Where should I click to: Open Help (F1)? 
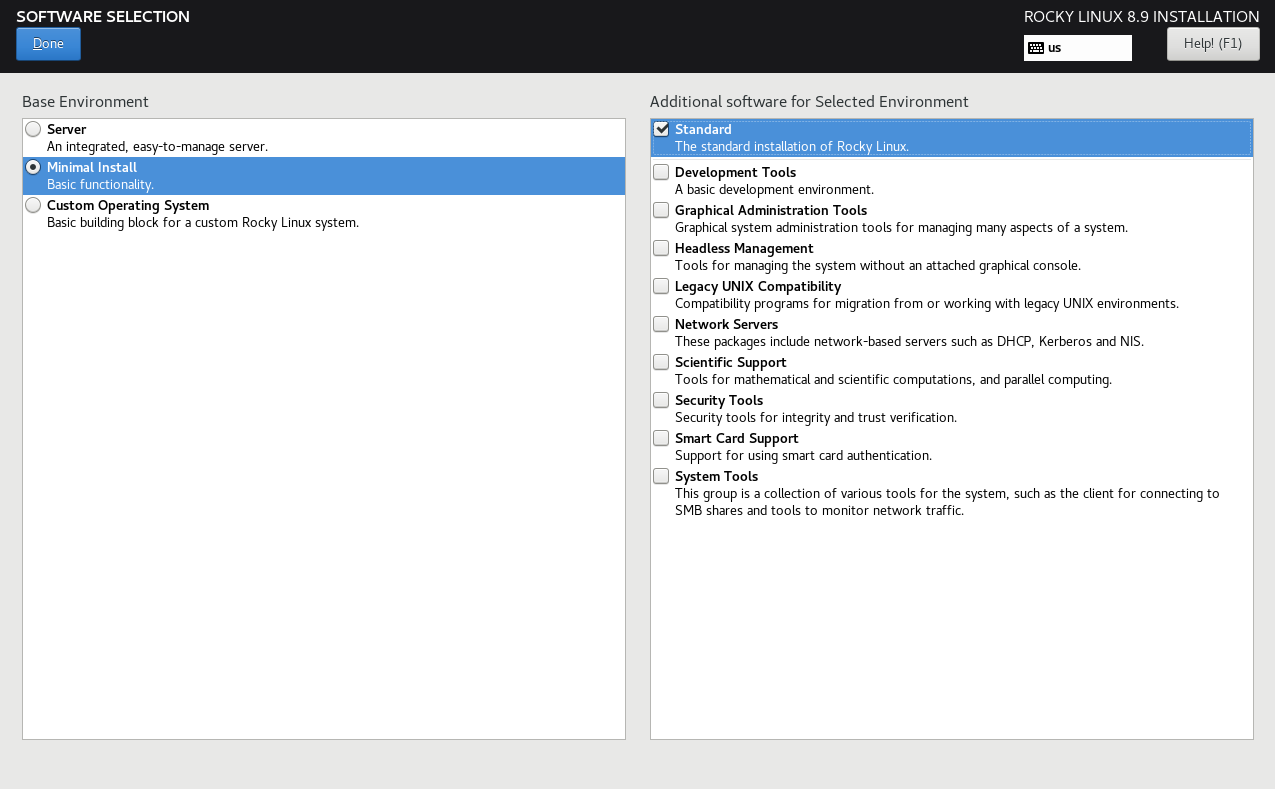pos(1213,44)
